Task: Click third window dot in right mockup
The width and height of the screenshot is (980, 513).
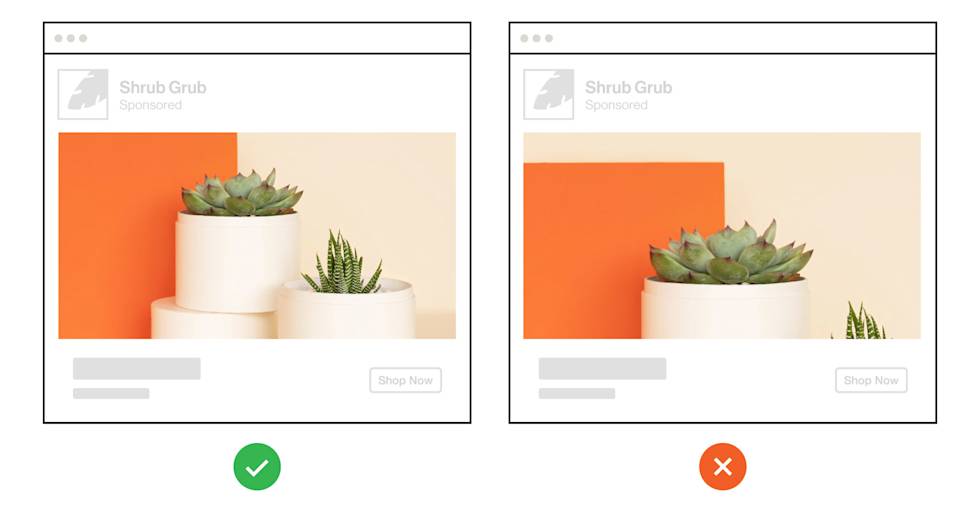Action: point(549,38)
